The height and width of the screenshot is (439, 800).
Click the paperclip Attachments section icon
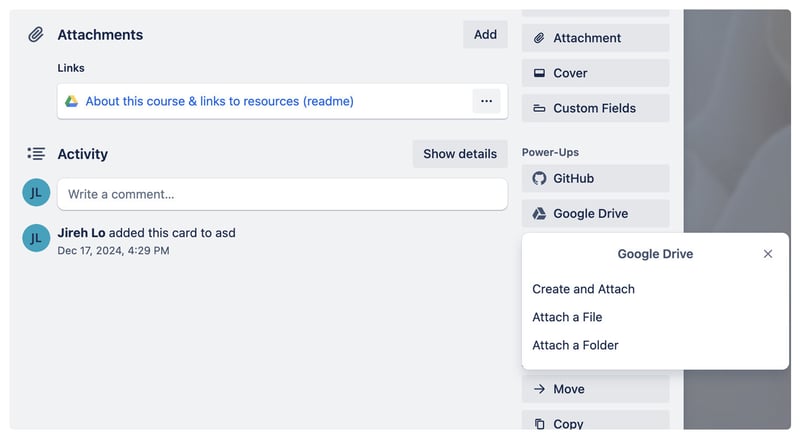[x=36, y=35]
